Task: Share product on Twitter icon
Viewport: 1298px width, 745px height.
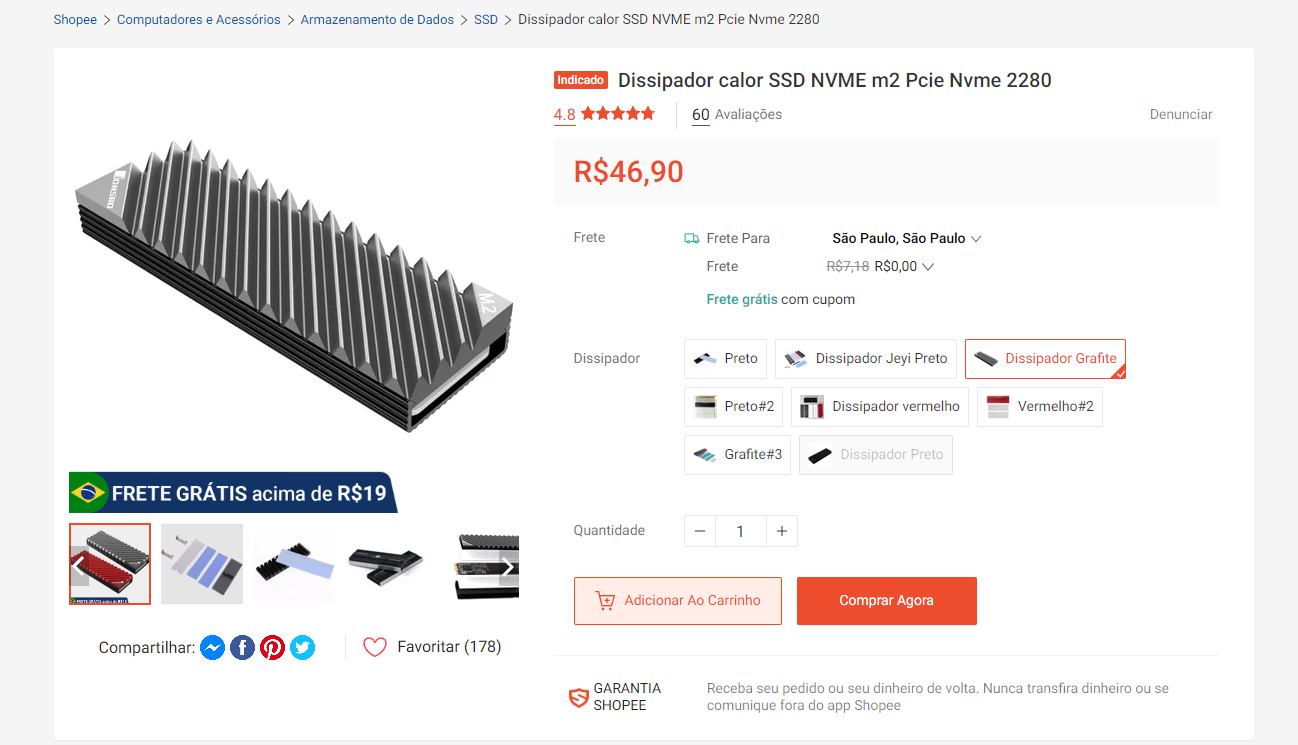Action: point(302,648)
